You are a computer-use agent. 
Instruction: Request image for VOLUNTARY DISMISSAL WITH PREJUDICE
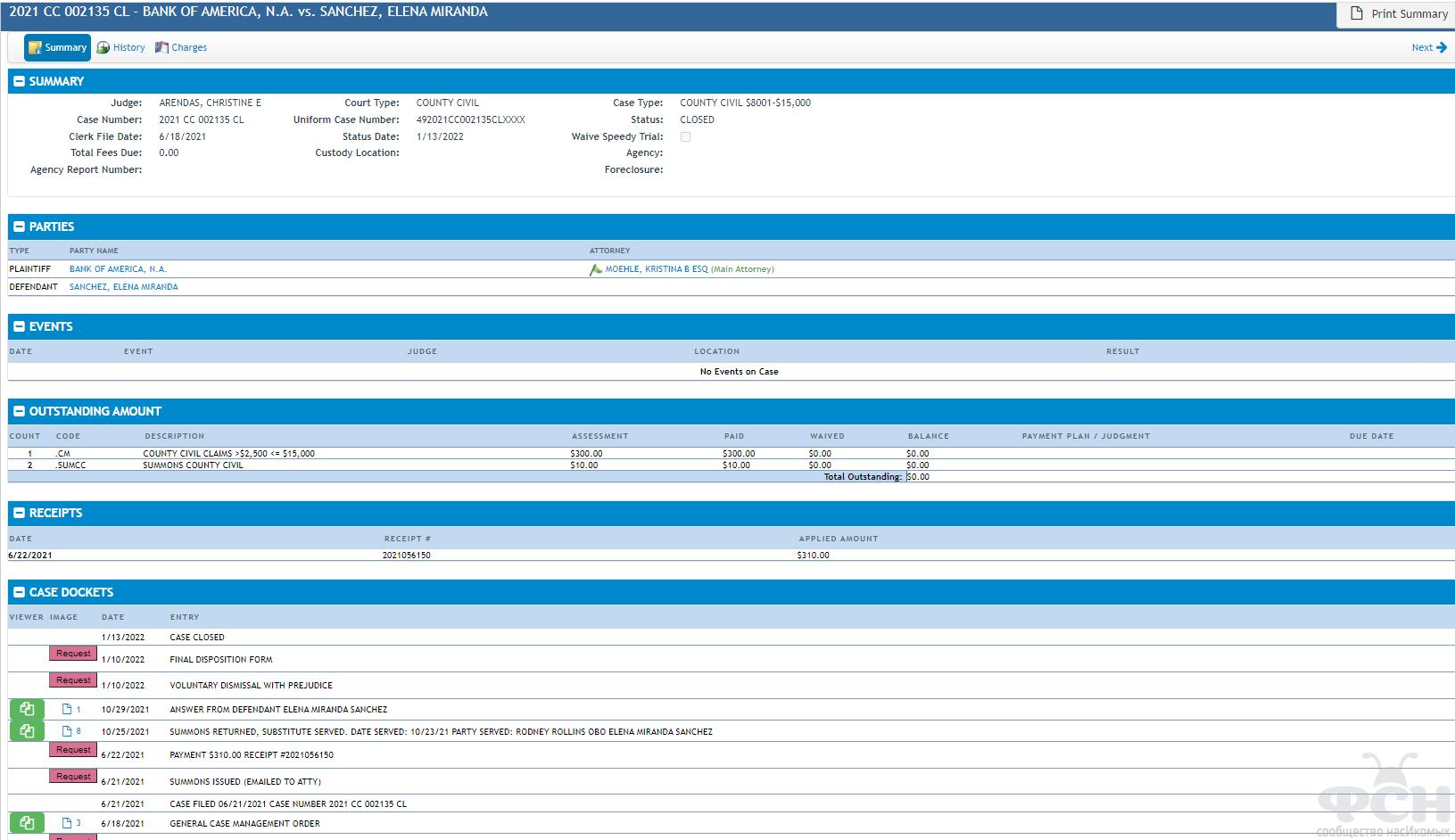(x=73, y=680)
